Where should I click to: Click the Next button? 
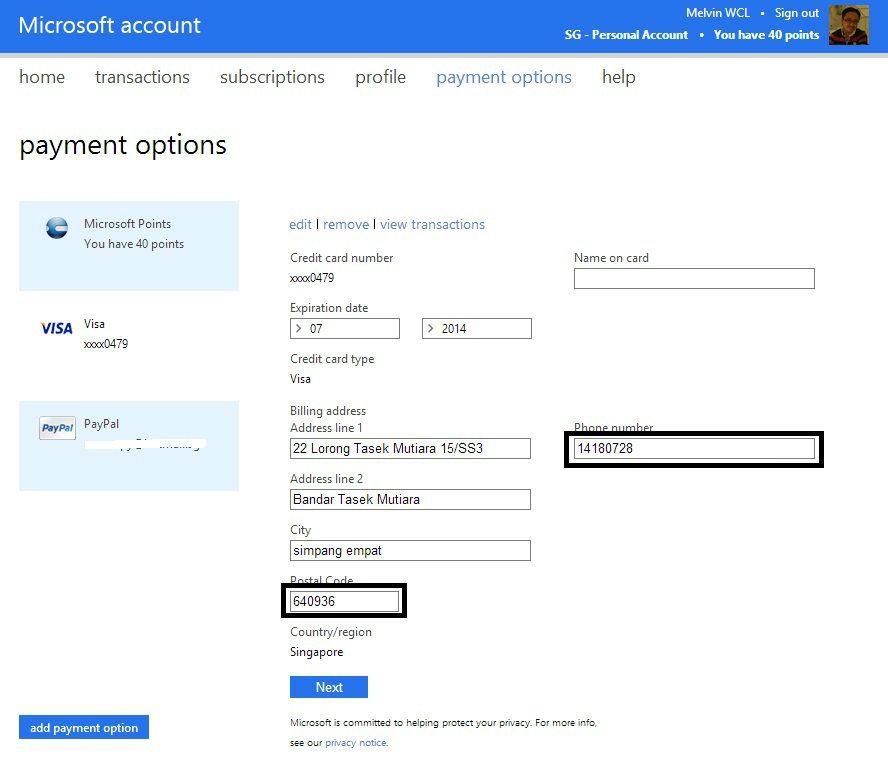tap(328, 687)
